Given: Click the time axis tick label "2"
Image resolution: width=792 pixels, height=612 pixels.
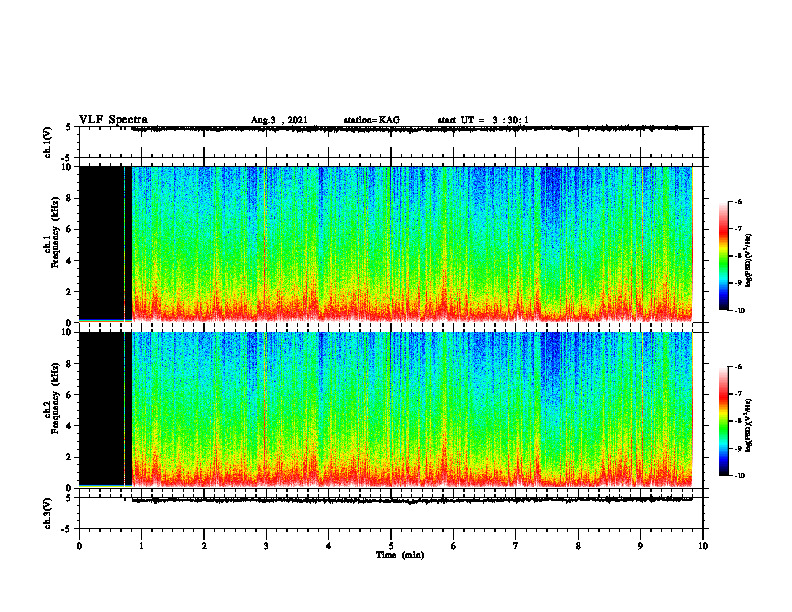Looking at the screenshot, I should [x=204, y=546].
